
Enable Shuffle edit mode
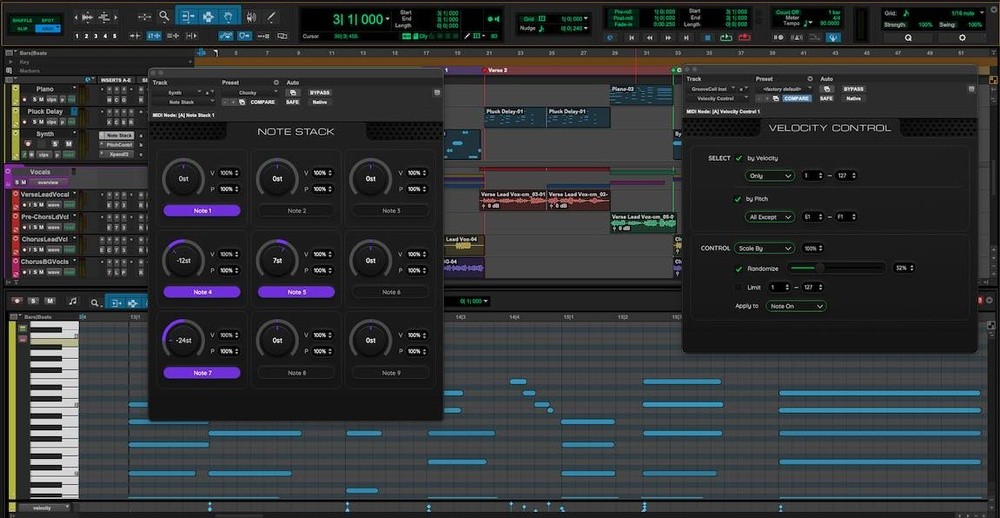pyautogui.click(x=22, y=20)
